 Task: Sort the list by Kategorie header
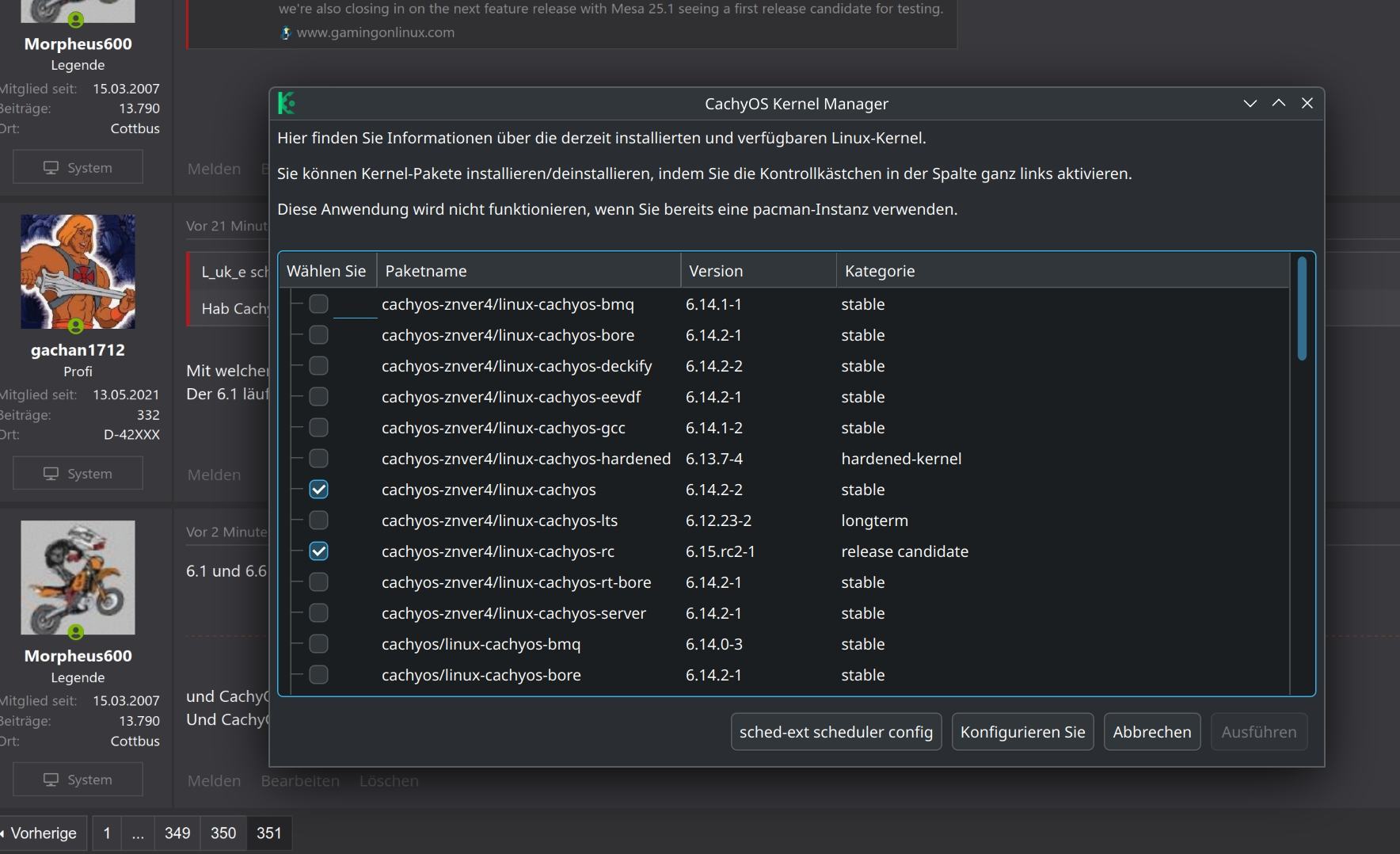point(1063,271)
